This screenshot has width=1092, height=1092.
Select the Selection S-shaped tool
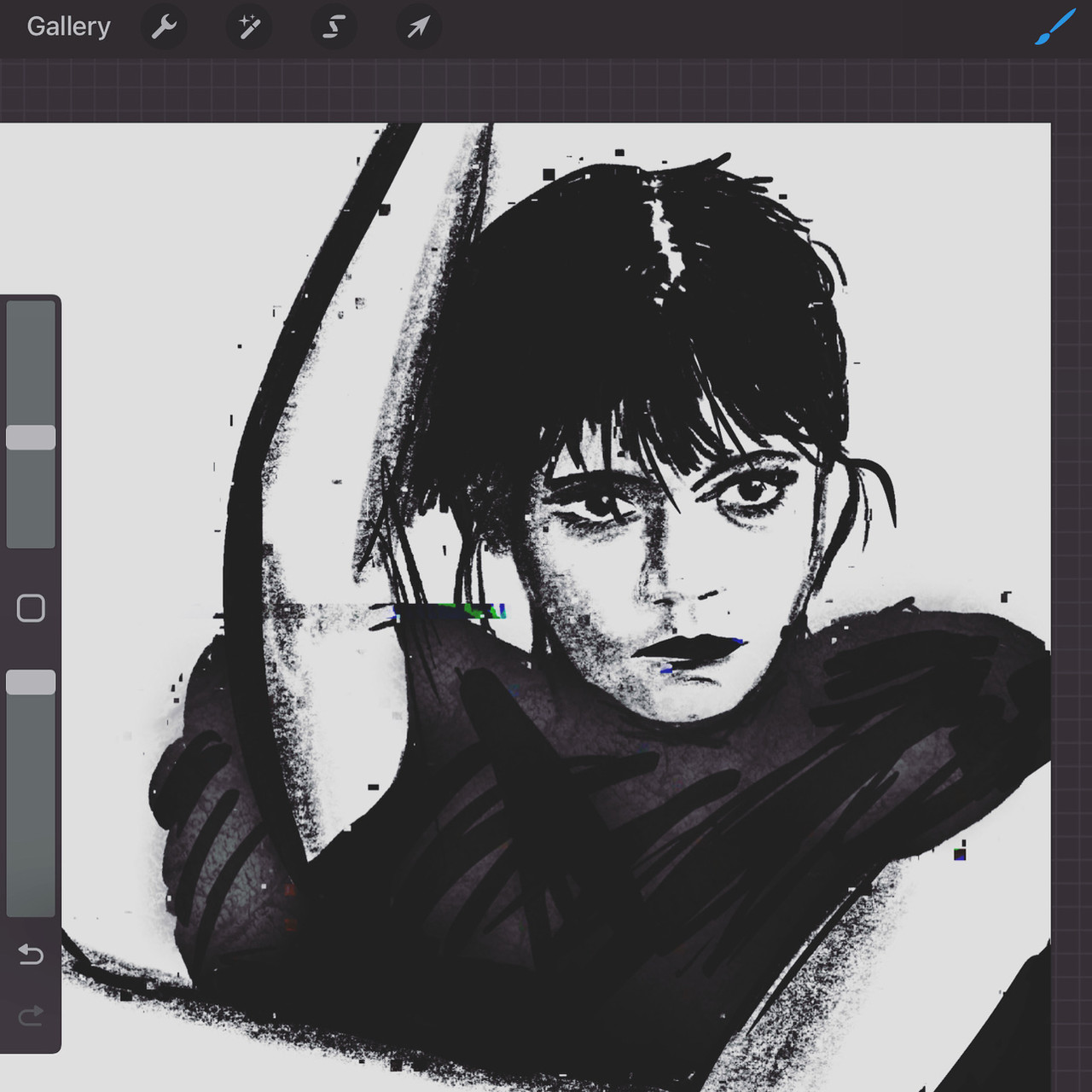pos(334,27)
